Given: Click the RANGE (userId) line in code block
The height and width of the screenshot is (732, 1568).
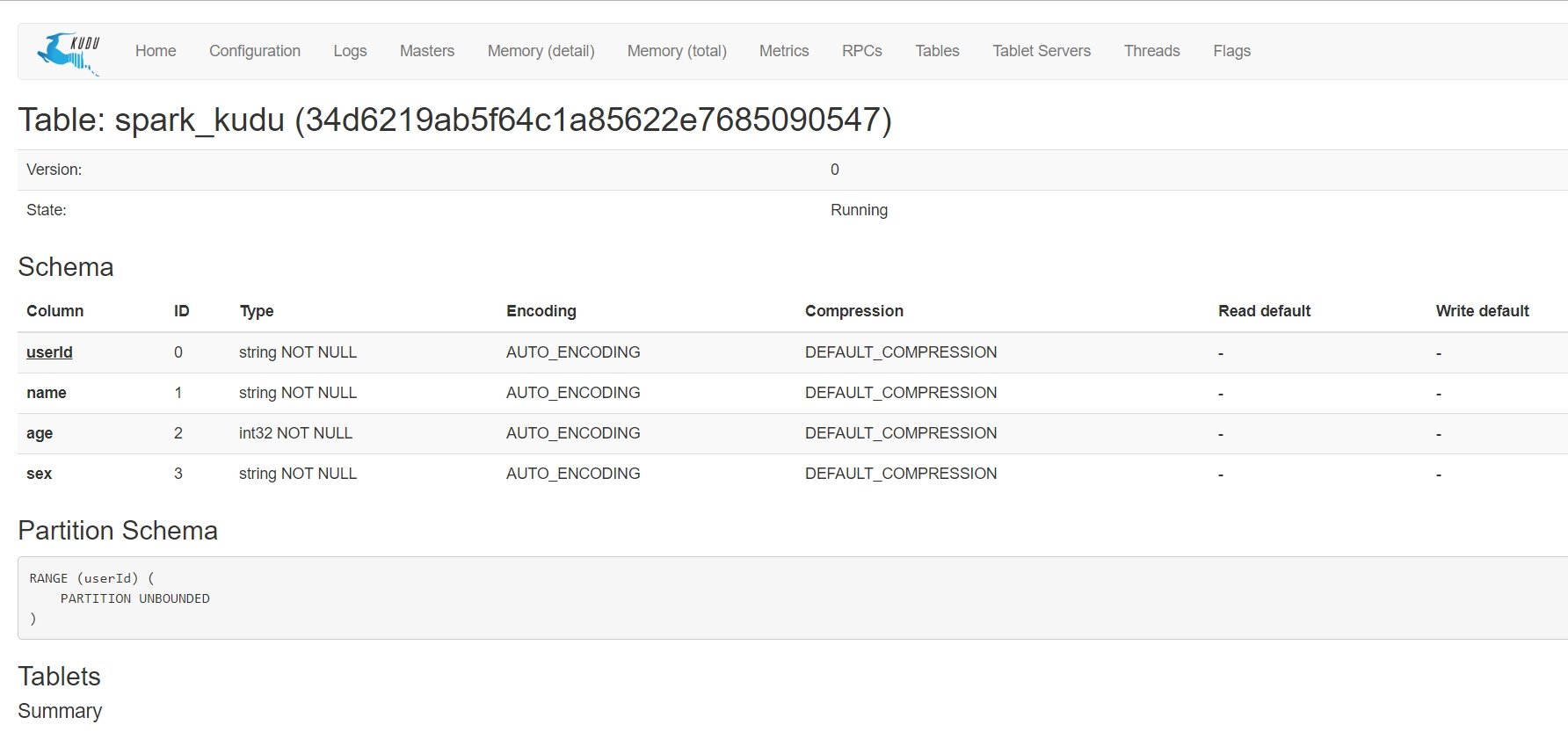Looking at the screenshot, I should click(x=91, y=578).
